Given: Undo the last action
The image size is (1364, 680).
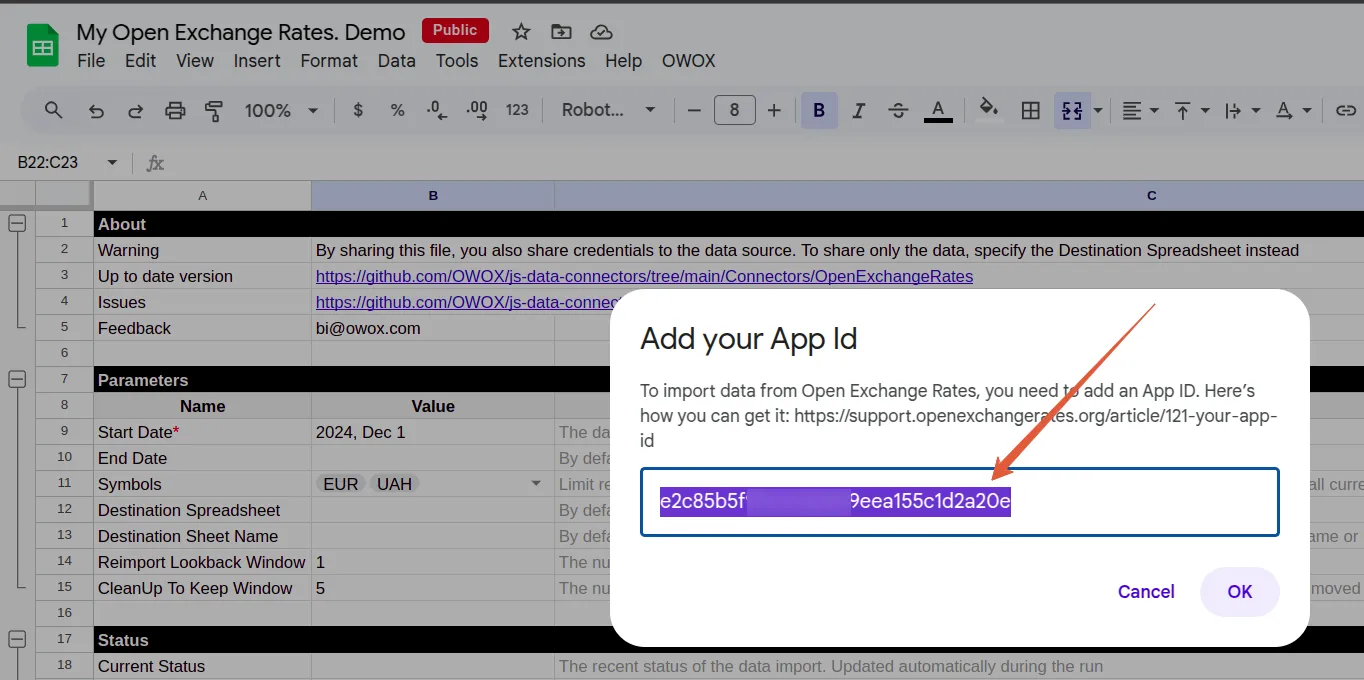Looking at the screenshot, I should point(96,110).
